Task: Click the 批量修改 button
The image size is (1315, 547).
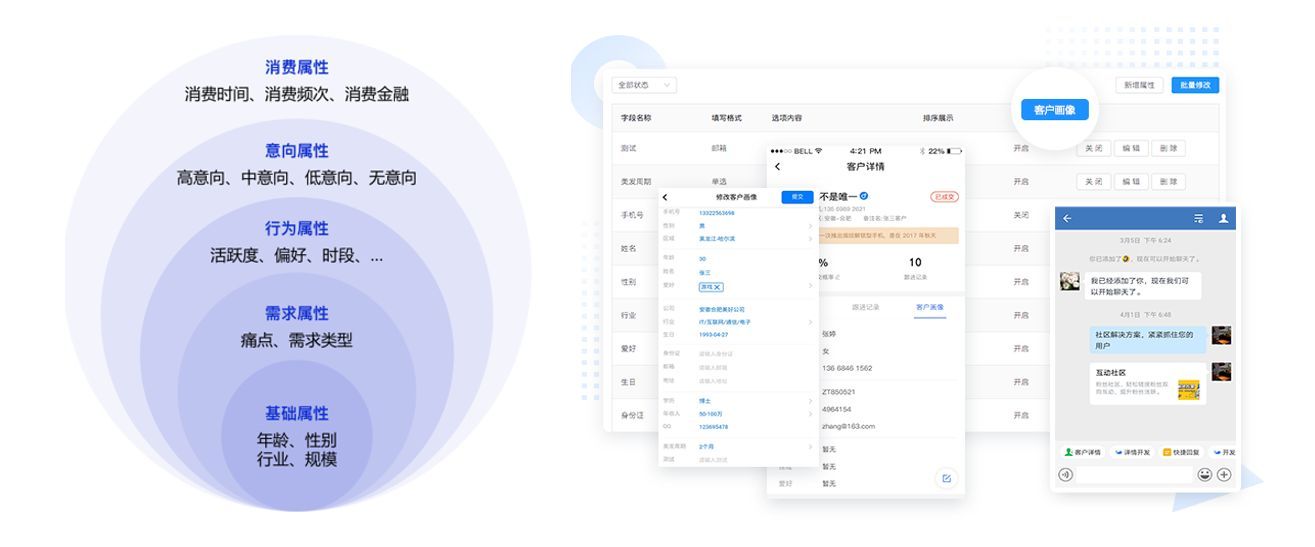Action: point(1195,86)
